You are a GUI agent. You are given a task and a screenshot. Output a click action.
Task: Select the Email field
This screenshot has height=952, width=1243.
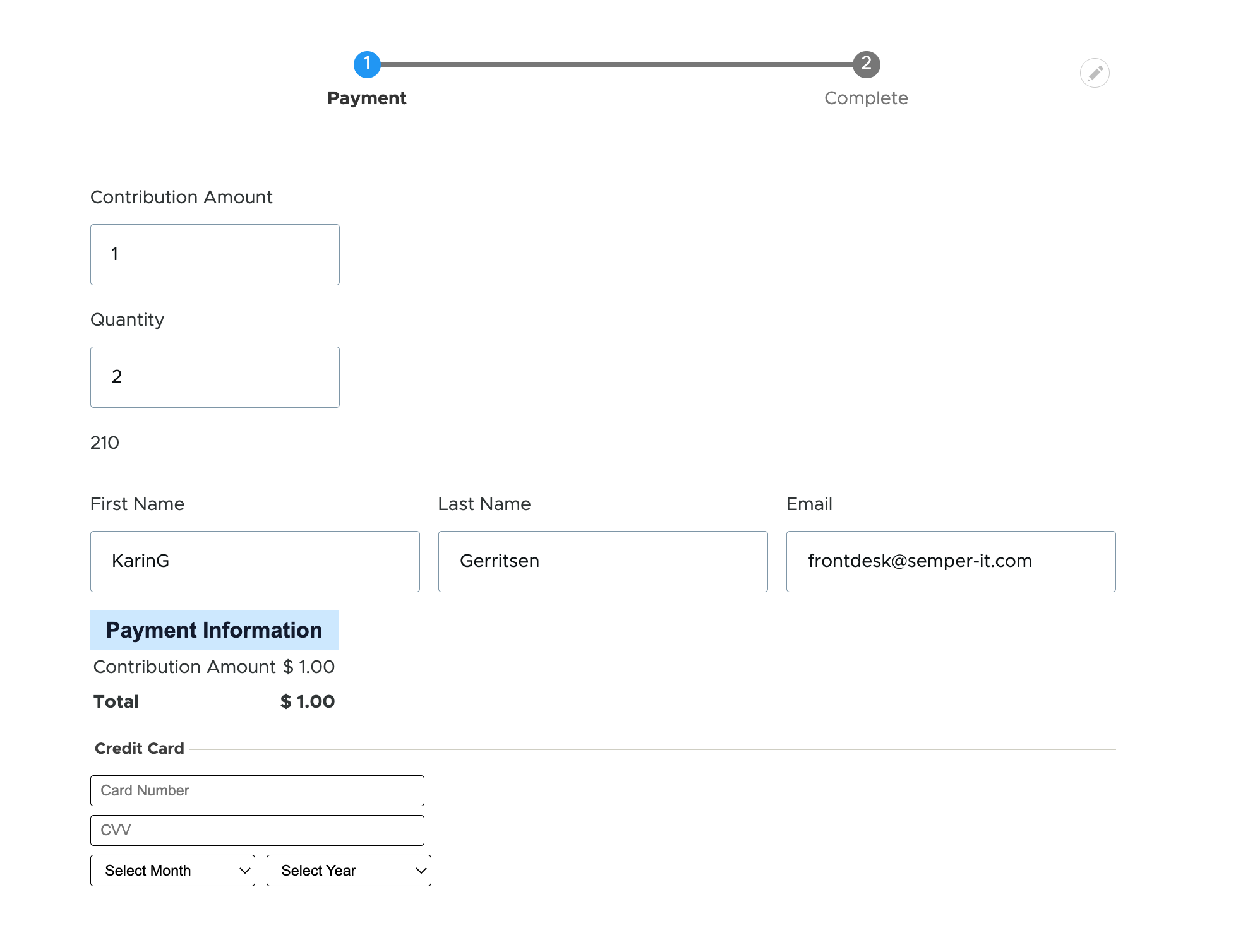coord(951,561)
